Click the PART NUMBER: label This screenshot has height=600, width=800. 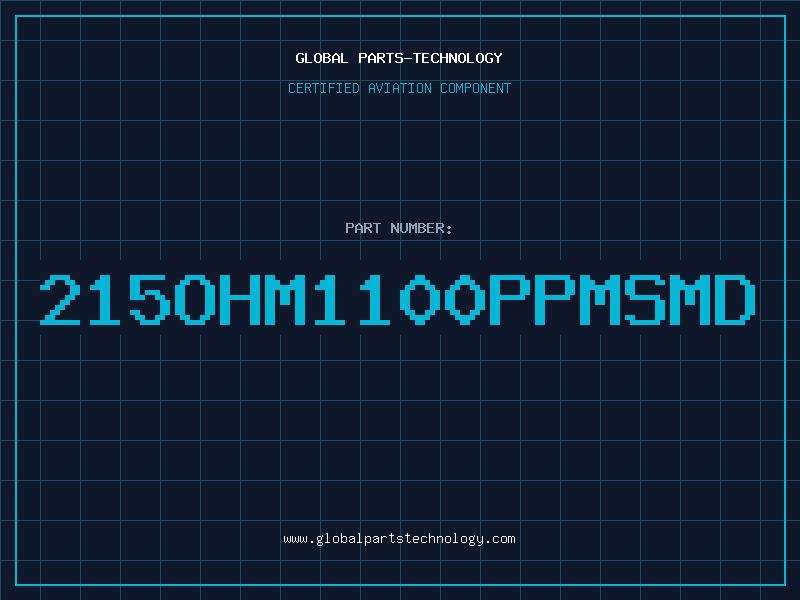coord(399,228)
